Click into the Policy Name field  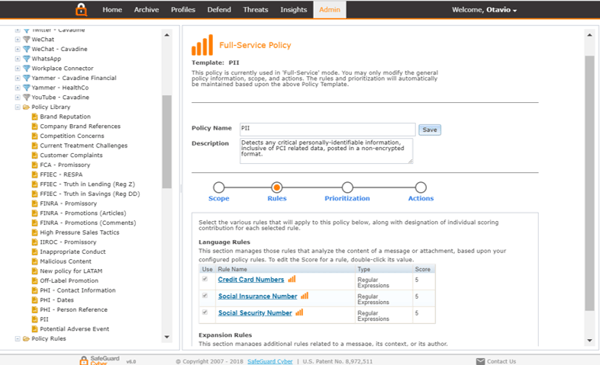pyautogui.click(x=328, y=129)
